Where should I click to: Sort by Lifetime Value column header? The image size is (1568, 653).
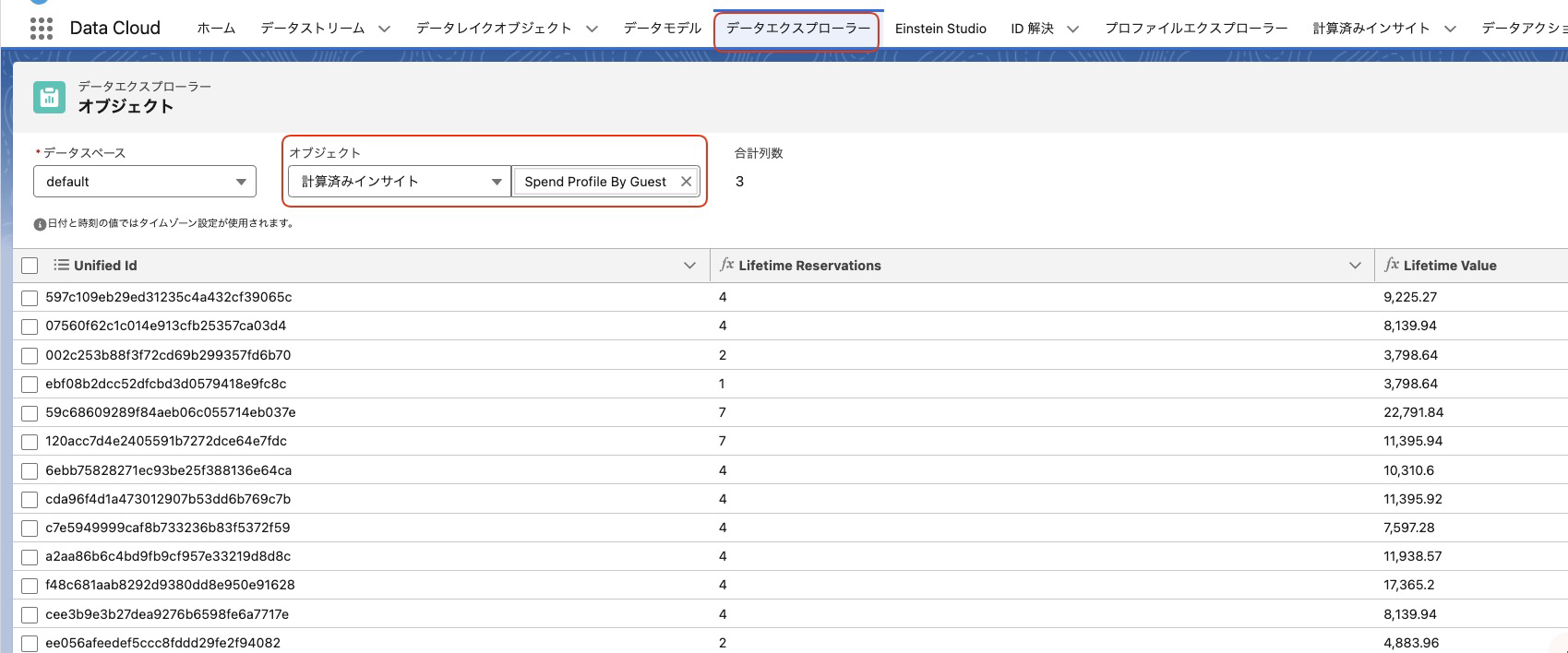pos(1450,266)
